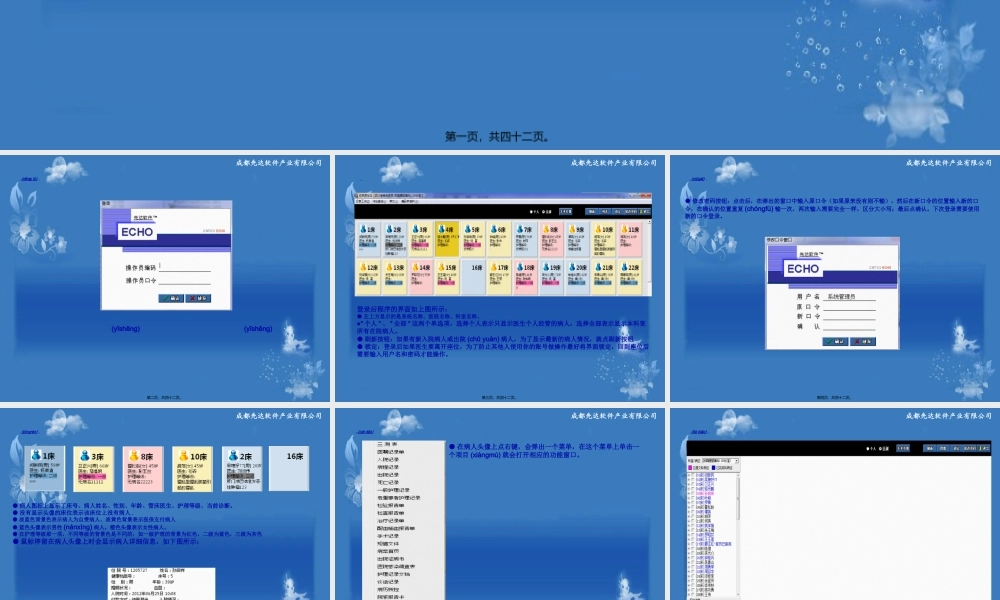Image resolution: width=1000 pixels, height=600 pixels.
Task: Select the 19床 bed card in ward grid
Action: (552, 277)
